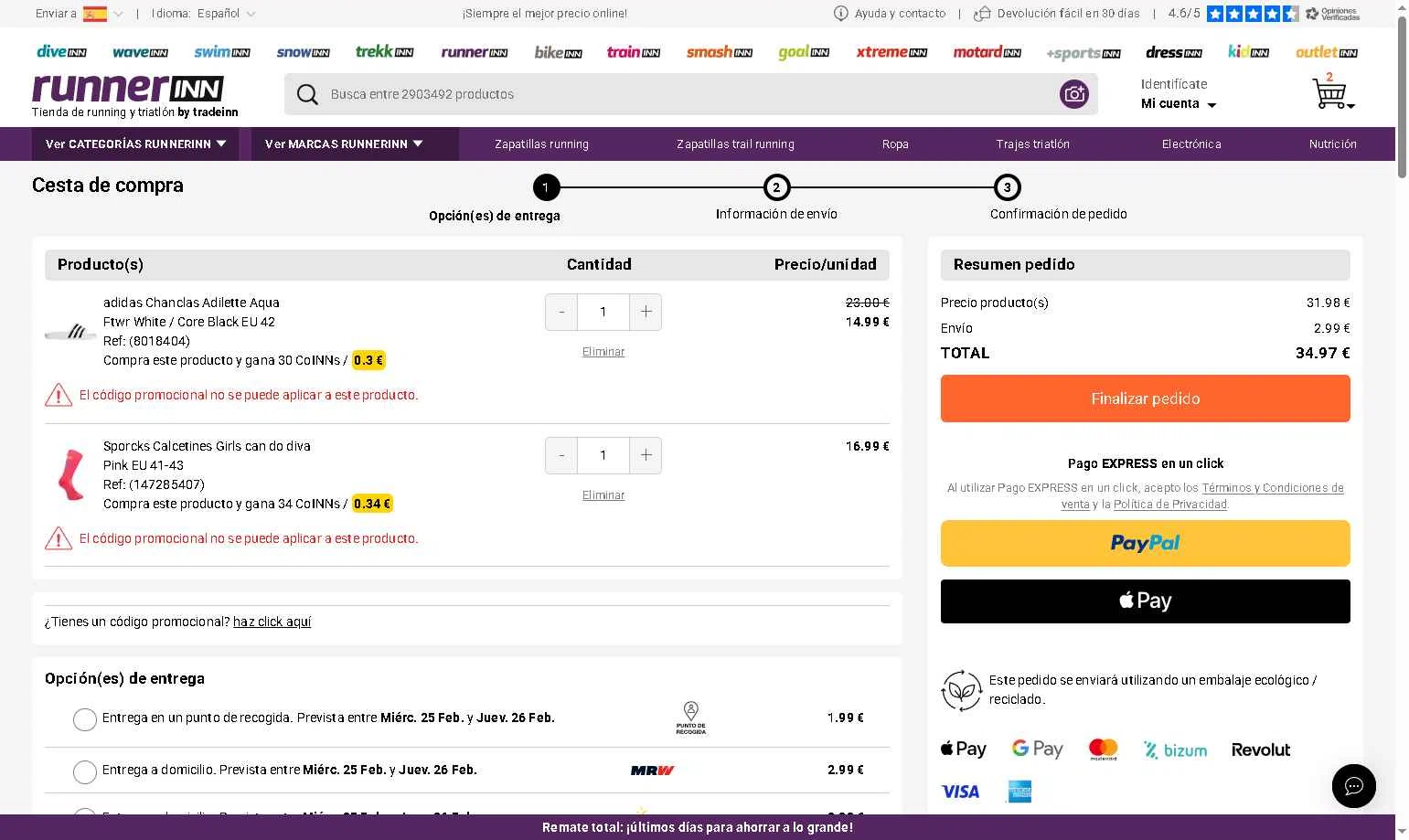Click the pink socks product thumbnail
Screen dimensions: 1409x840
tap(70, 474)
